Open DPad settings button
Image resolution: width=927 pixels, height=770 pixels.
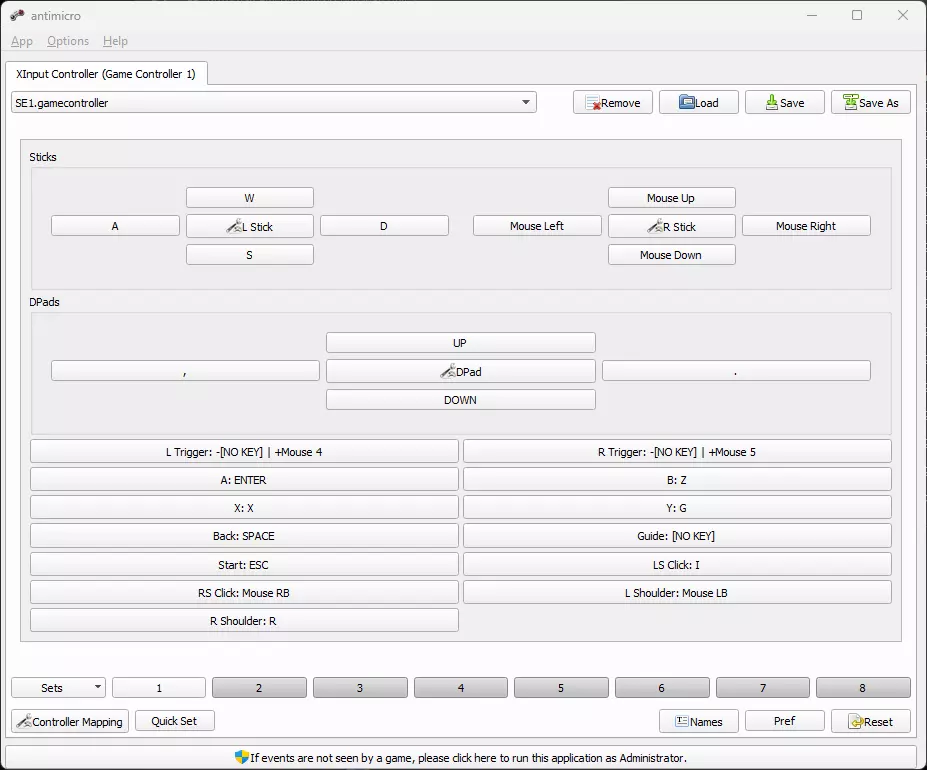[x=460, y=372]
